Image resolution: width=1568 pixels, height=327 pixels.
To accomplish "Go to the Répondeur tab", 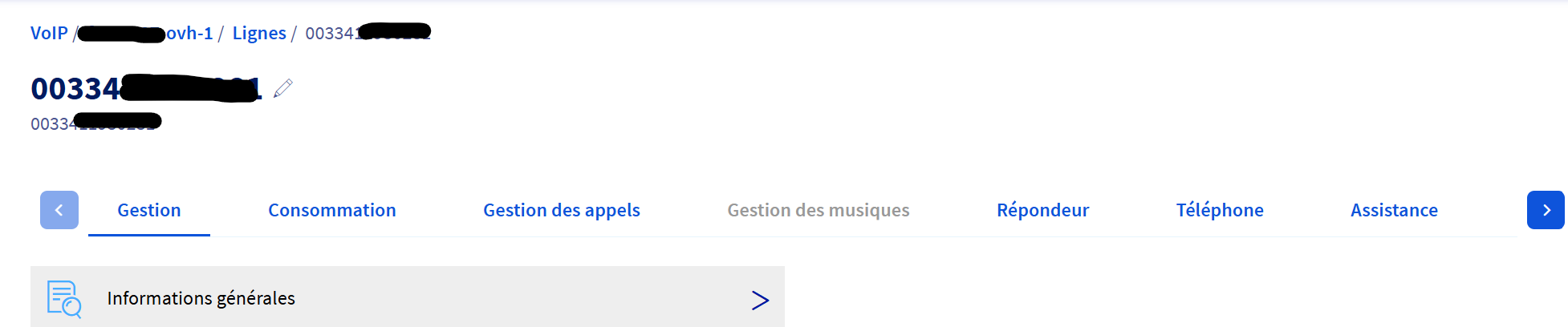I will pyautogui.click(x=1042, y=210).
